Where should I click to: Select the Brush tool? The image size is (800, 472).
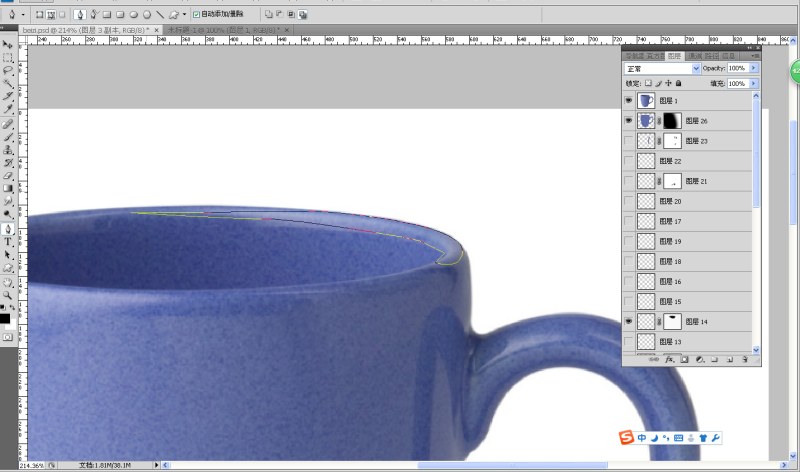coord(8,137)
